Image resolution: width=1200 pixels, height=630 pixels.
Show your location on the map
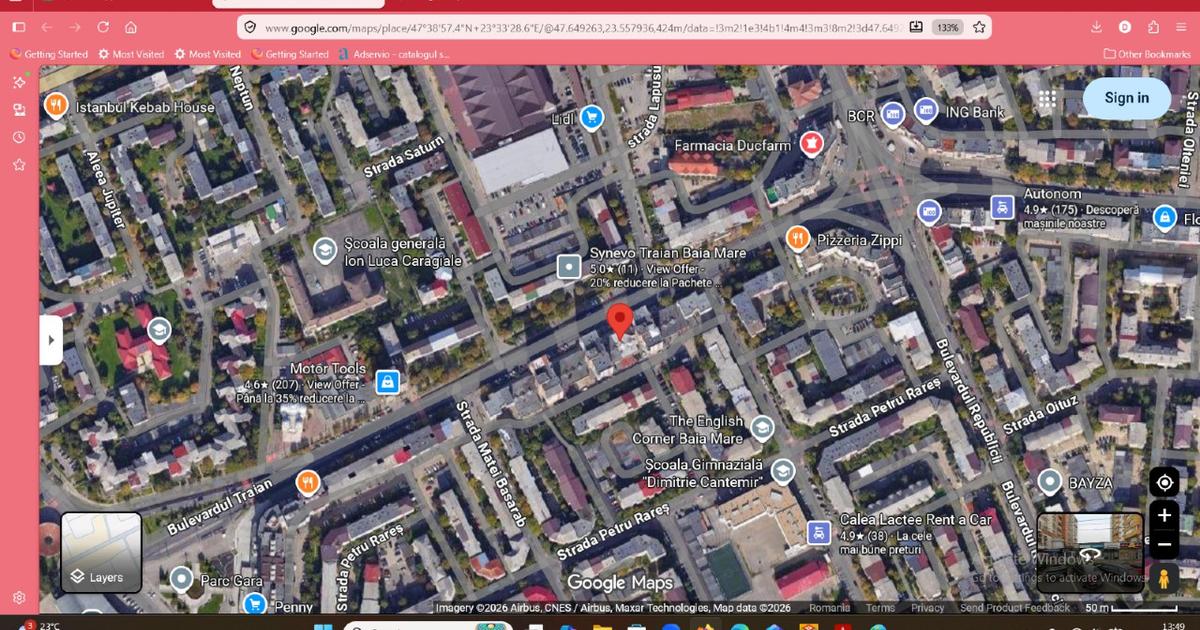(x=1164, y=483)
